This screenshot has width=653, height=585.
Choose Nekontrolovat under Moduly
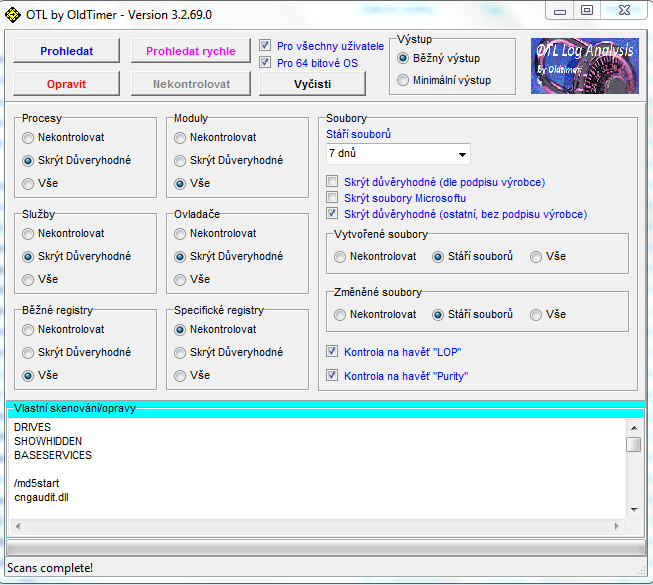(x=180, y=137)
